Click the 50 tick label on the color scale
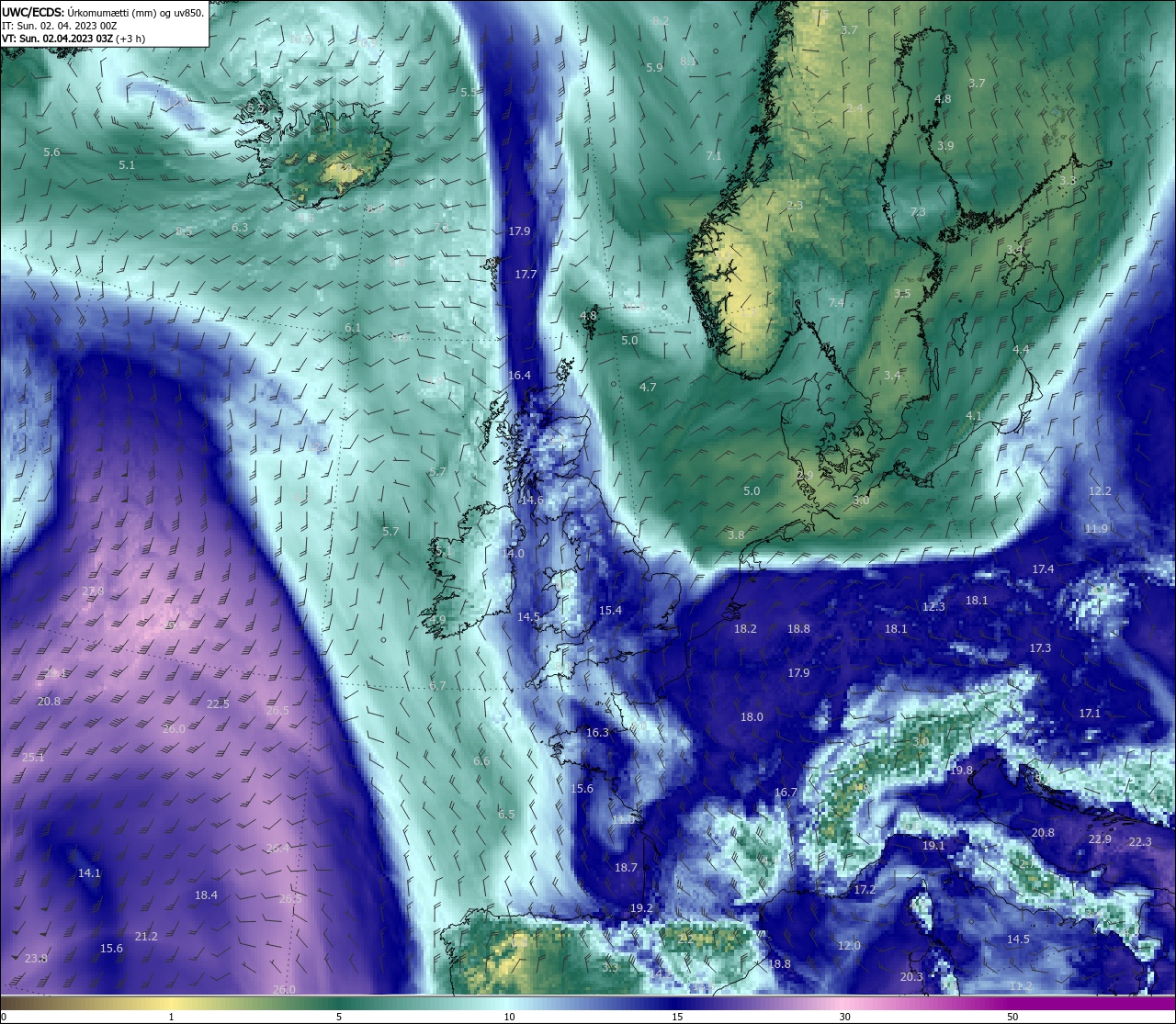This screenshot has height=1024, width=1176. pos(1012,1016)
